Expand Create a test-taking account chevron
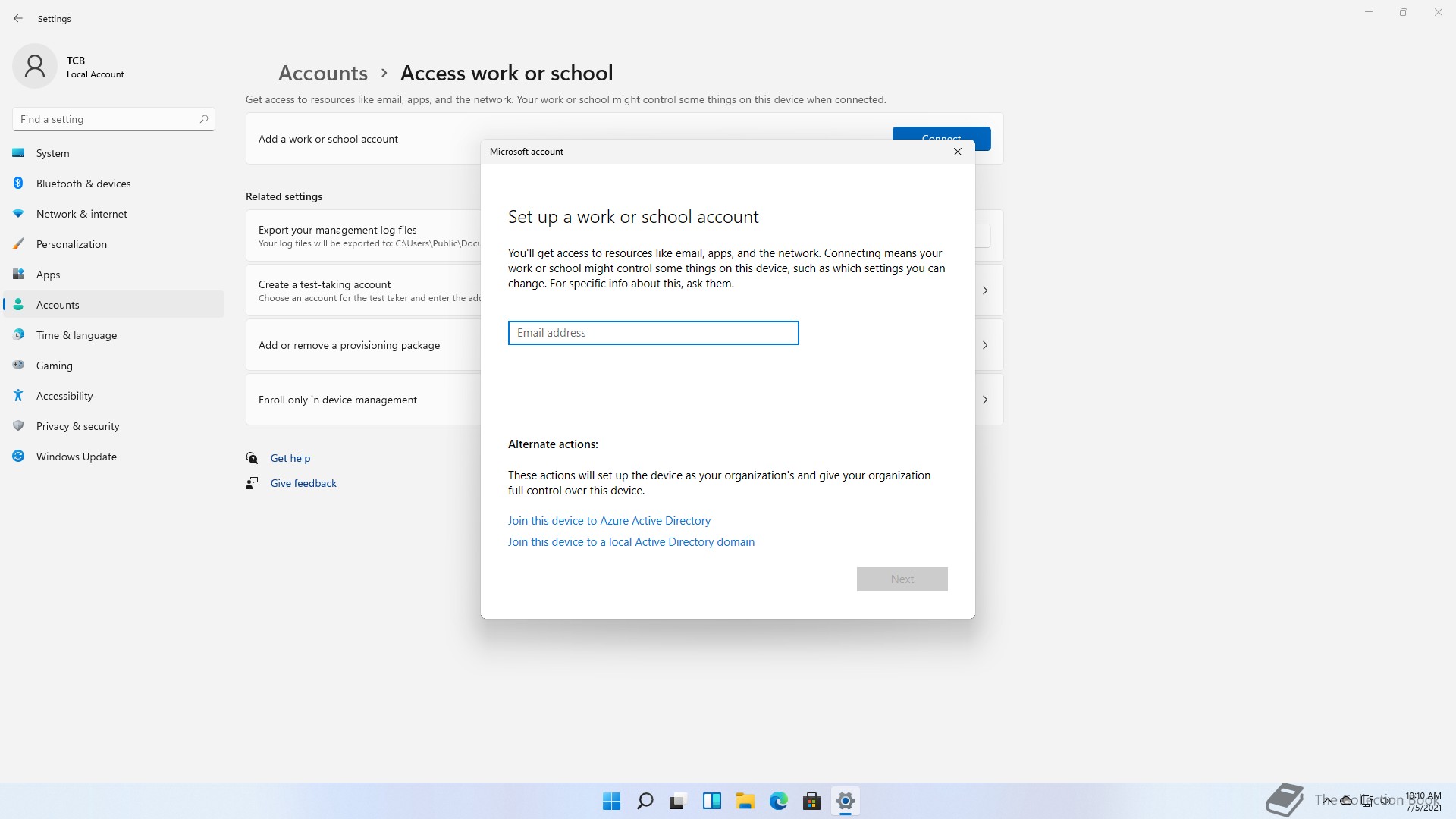This screenshot has width=1456, height=819. (x=985, y=290)
